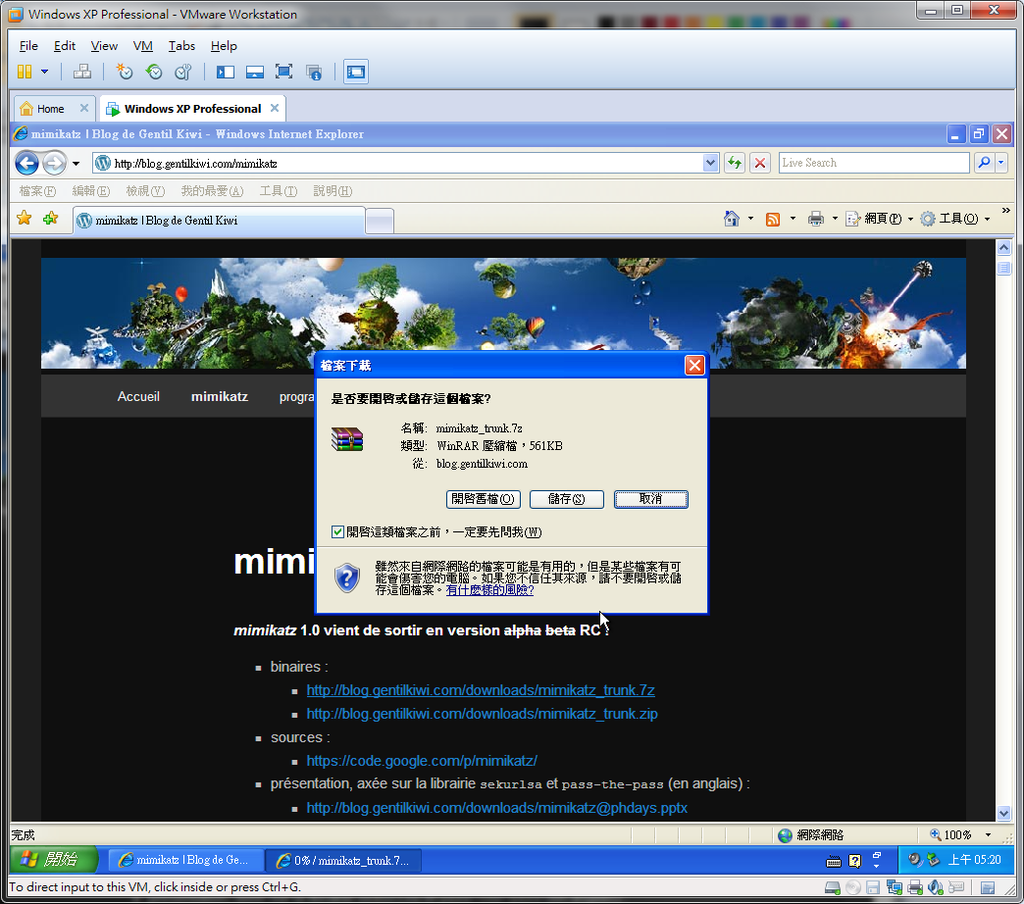This screenshot has width=1024, height=904.
Task: Click the IE Home icon
Action: pyautogui.click(x=731, y=219)
